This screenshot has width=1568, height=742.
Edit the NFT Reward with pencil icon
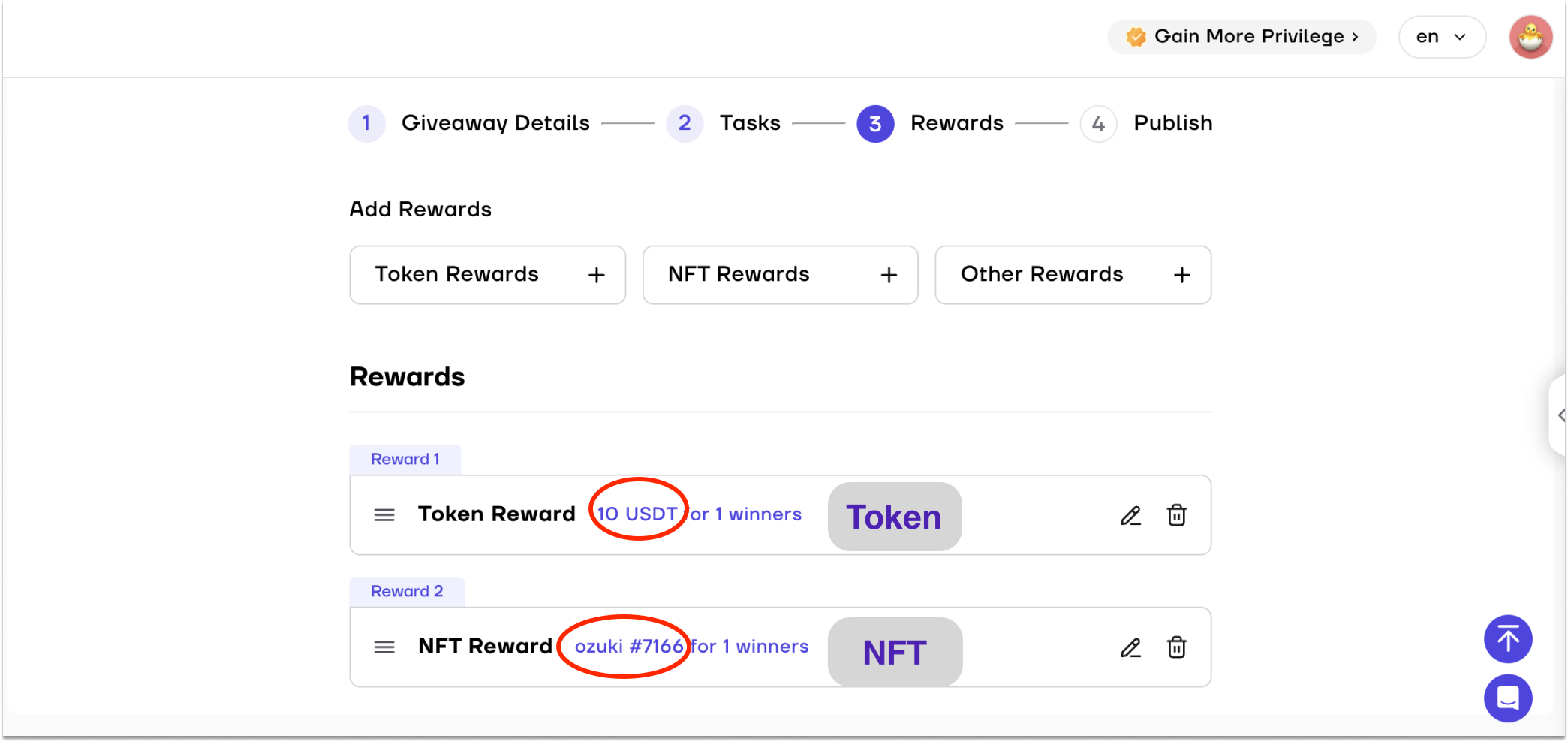(x=1130, y=647)
